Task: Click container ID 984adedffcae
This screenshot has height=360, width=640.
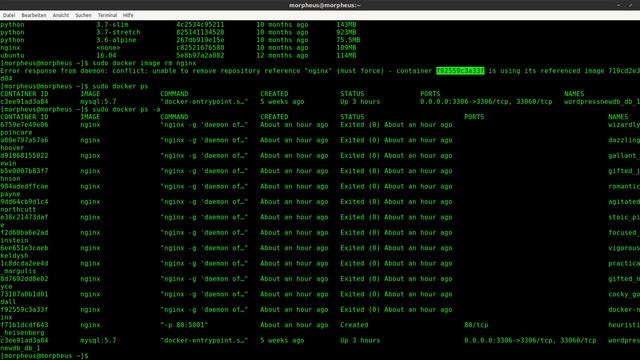Action: [24, 187]
